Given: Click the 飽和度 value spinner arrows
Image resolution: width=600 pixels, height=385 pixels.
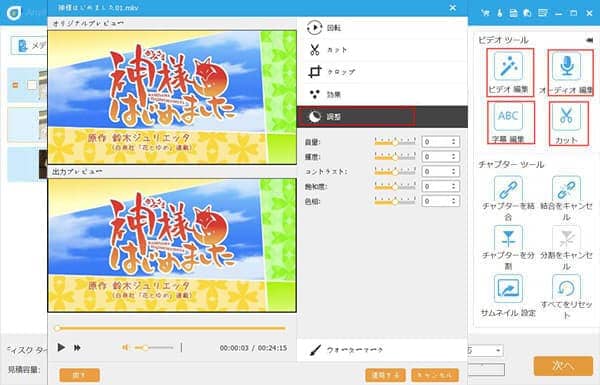Looking at the screenshot, I should point(453,186).
